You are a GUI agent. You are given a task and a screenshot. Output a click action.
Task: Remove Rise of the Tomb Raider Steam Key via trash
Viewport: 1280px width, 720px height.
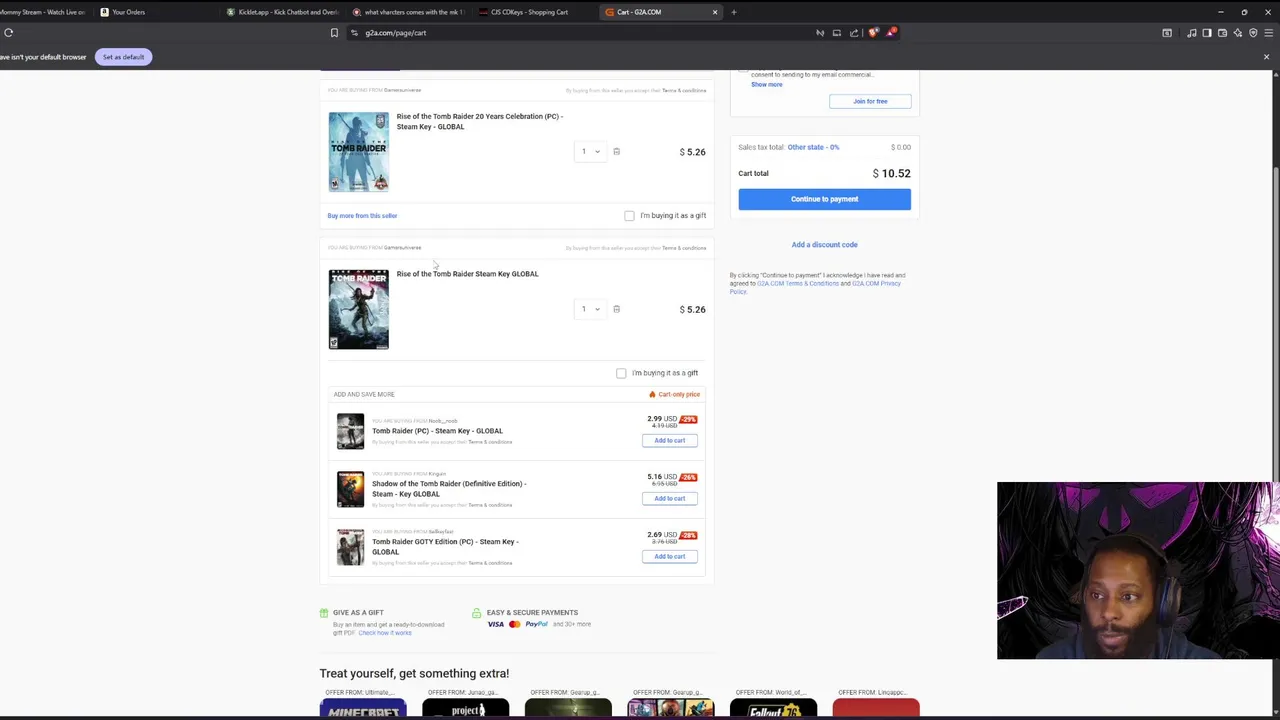pos(616,309)
